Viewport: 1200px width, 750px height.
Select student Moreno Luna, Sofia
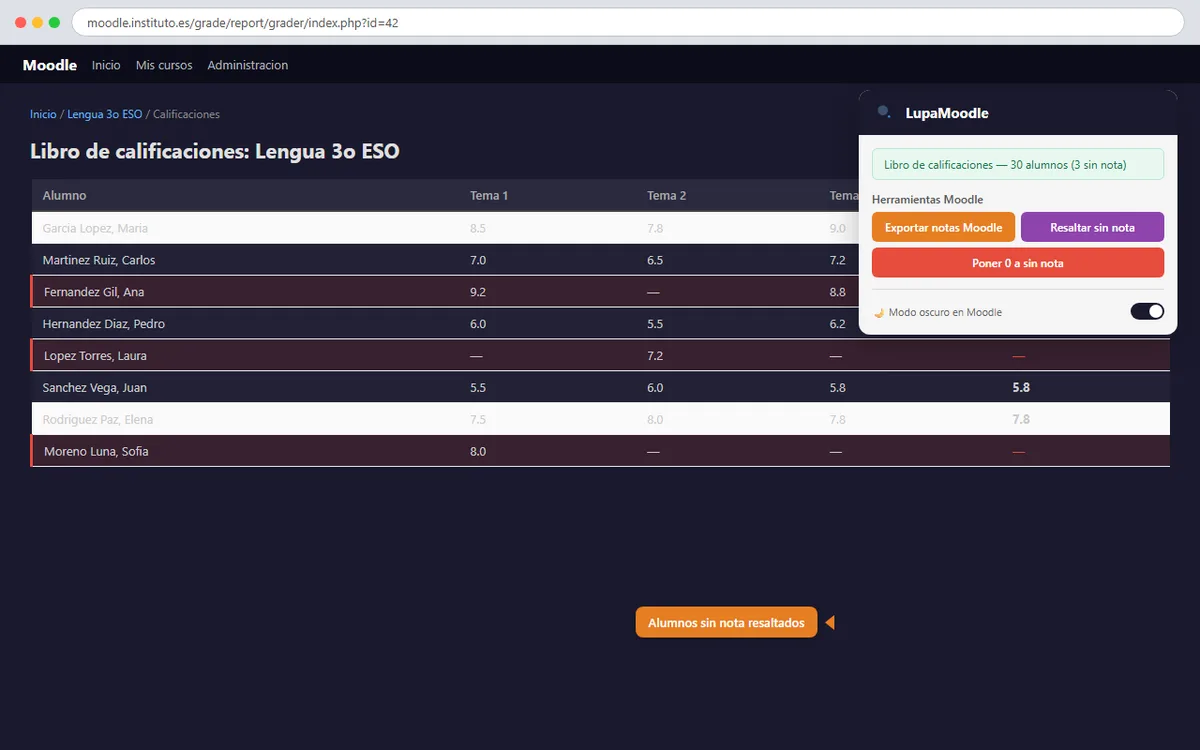point(96,452)
